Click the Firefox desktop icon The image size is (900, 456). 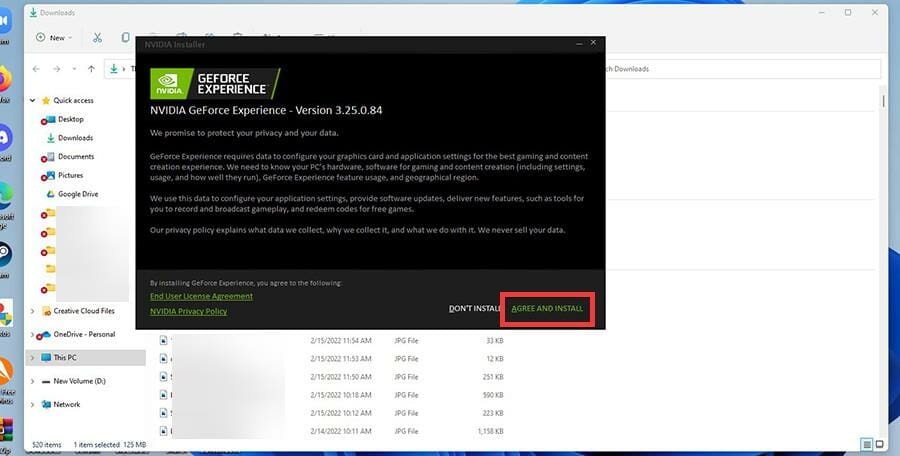(5, 79)
